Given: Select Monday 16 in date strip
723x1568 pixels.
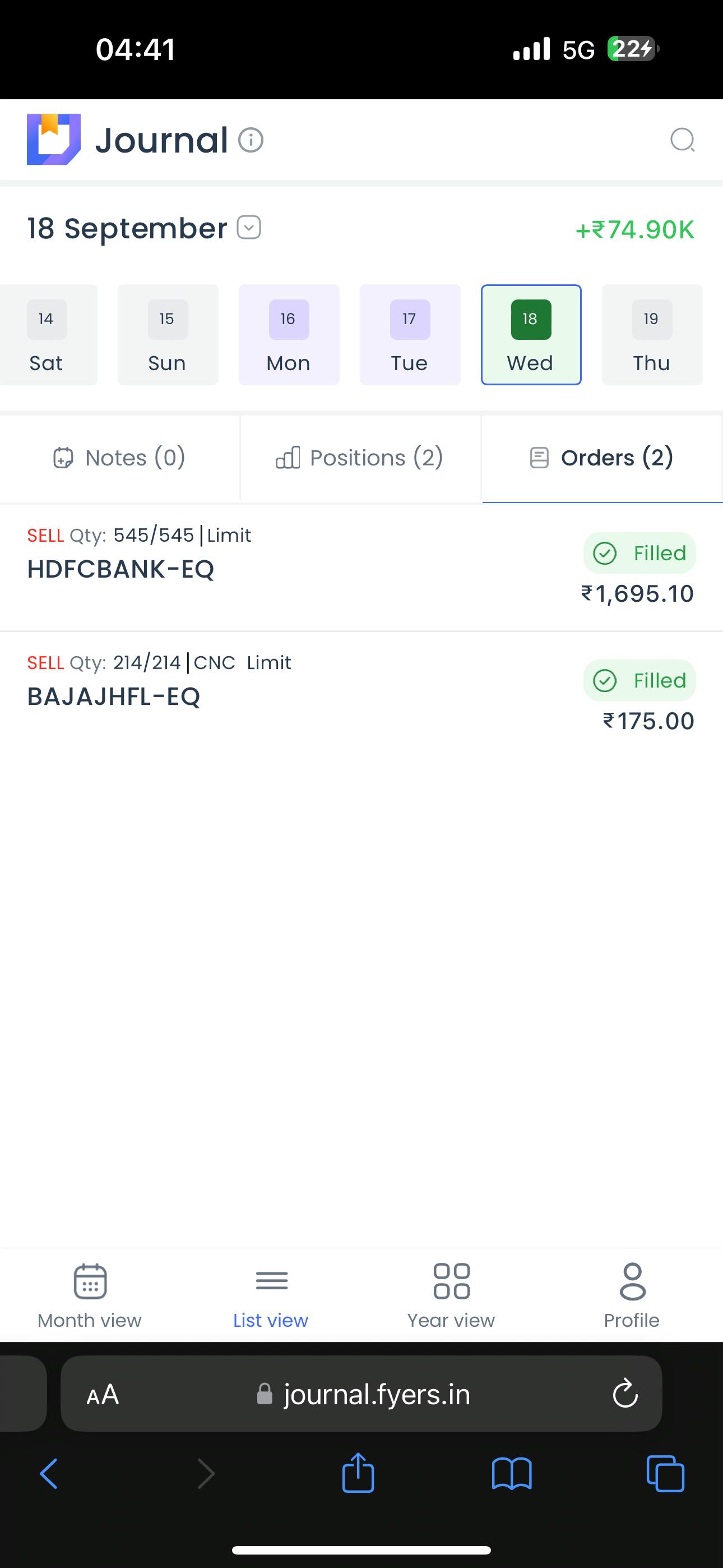Looking at the screenshot, I should click(289, 335).
